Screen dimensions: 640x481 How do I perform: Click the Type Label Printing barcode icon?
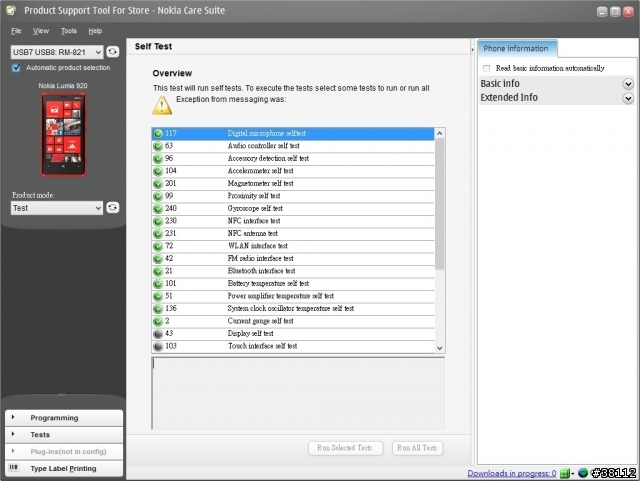(x=13, y=468)
